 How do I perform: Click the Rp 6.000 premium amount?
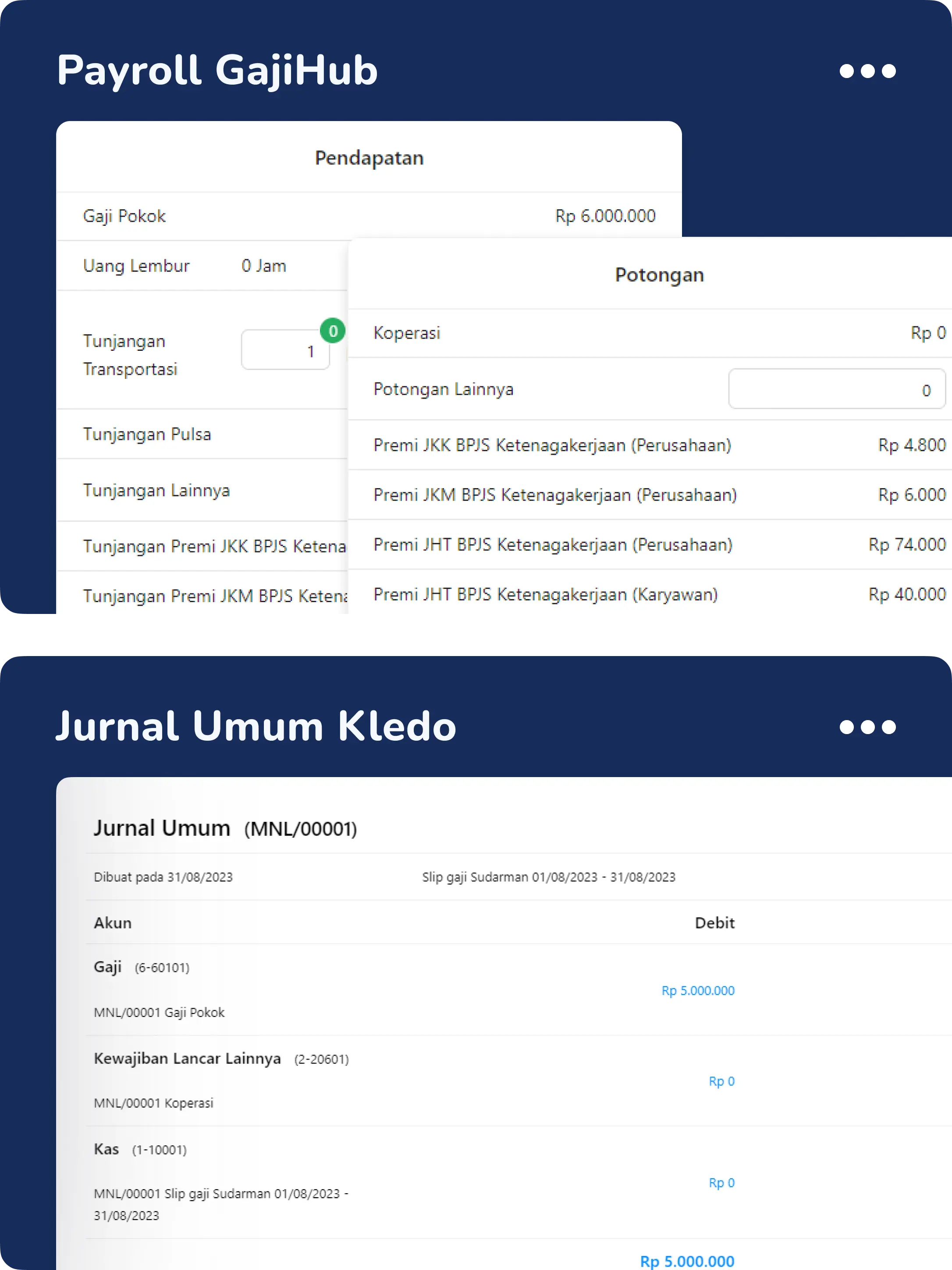912,495
